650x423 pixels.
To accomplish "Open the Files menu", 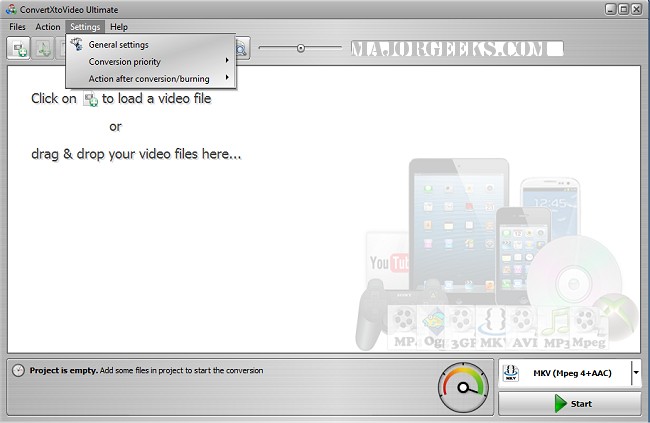I will pos(17,27).
